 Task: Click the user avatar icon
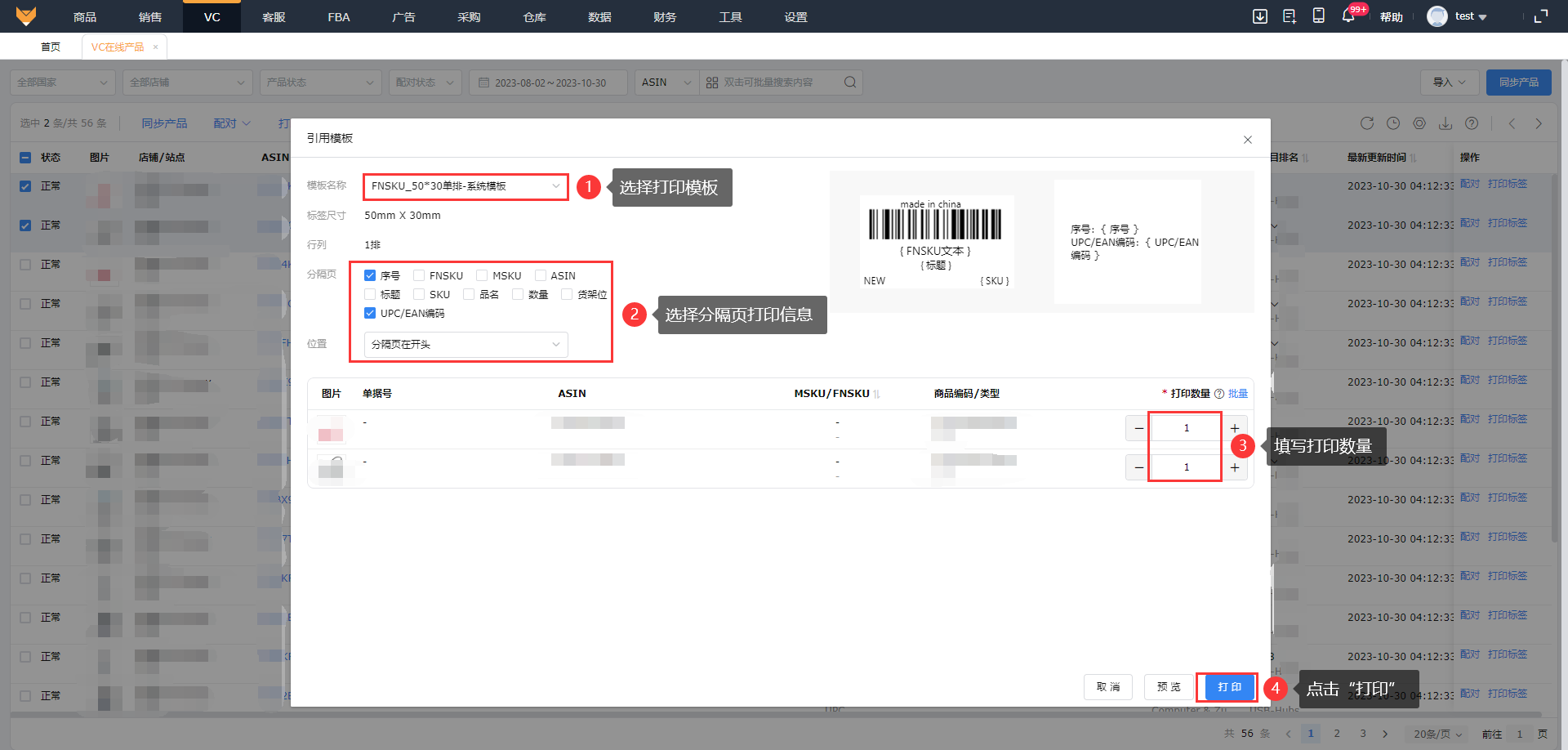[x=1437, y=16]
